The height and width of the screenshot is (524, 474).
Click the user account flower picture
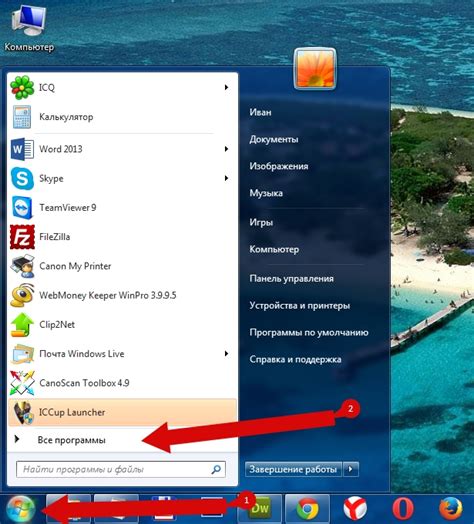click(315, 69)
